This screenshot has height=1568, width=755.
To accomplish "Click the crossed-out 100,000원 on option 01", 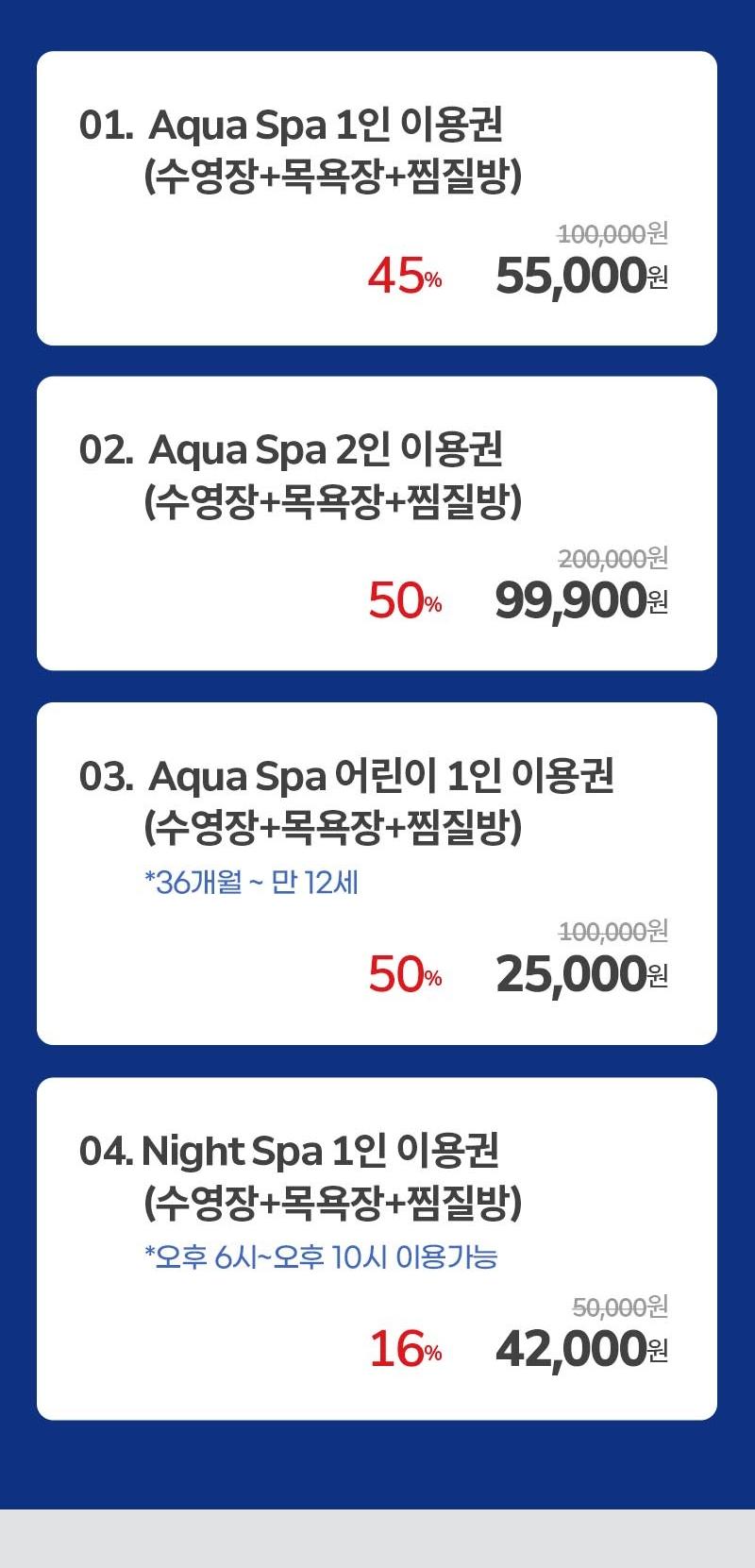I will click(x=612, y=233).
